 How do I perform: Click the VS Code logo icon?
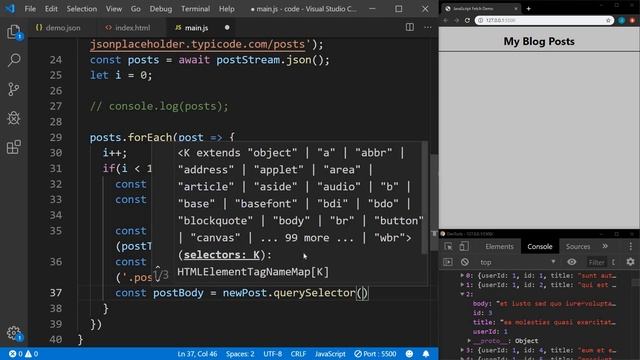10,9
